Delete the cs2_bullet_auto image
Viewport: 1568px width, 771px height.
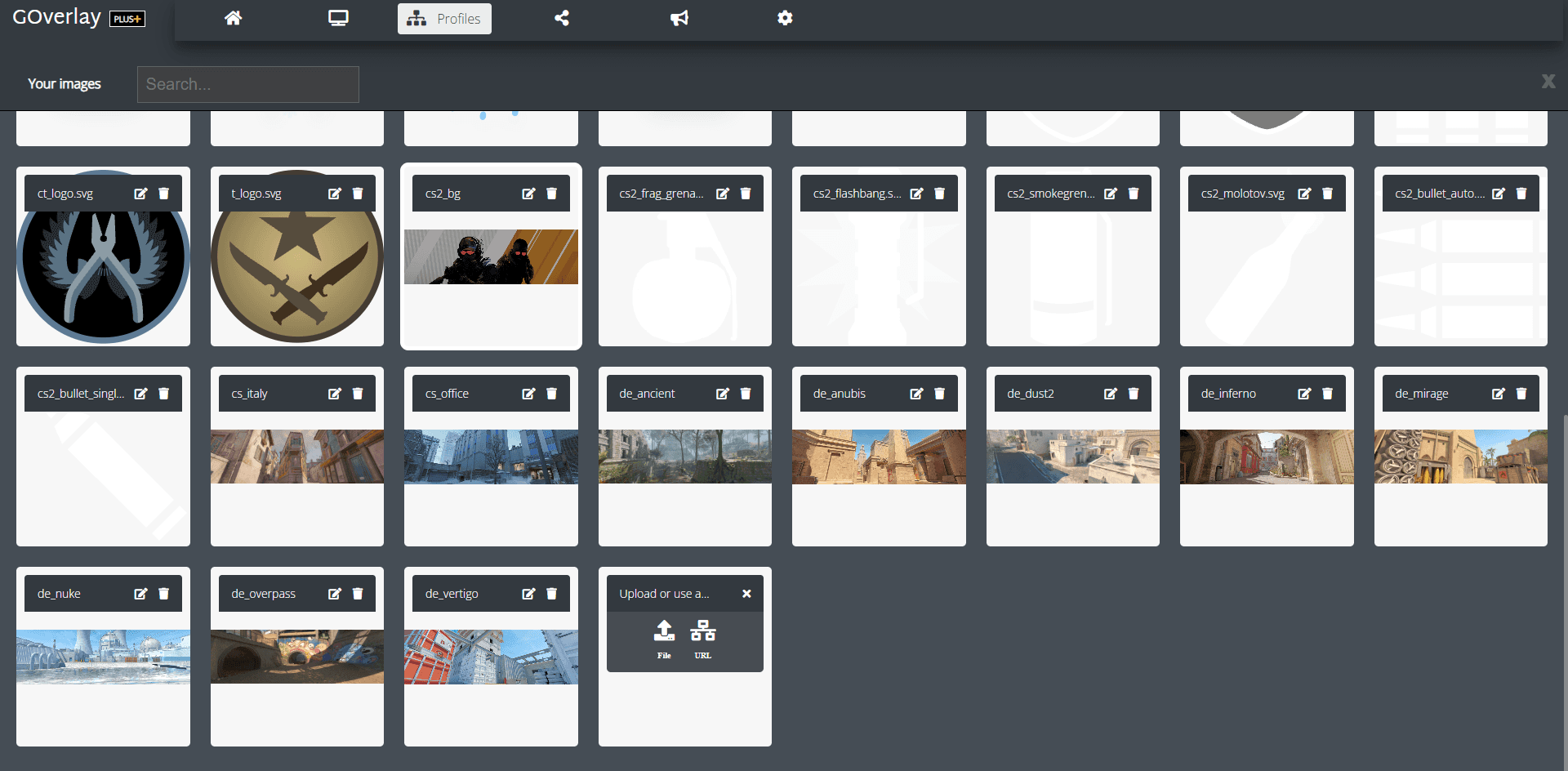[x=1521, y=194]
